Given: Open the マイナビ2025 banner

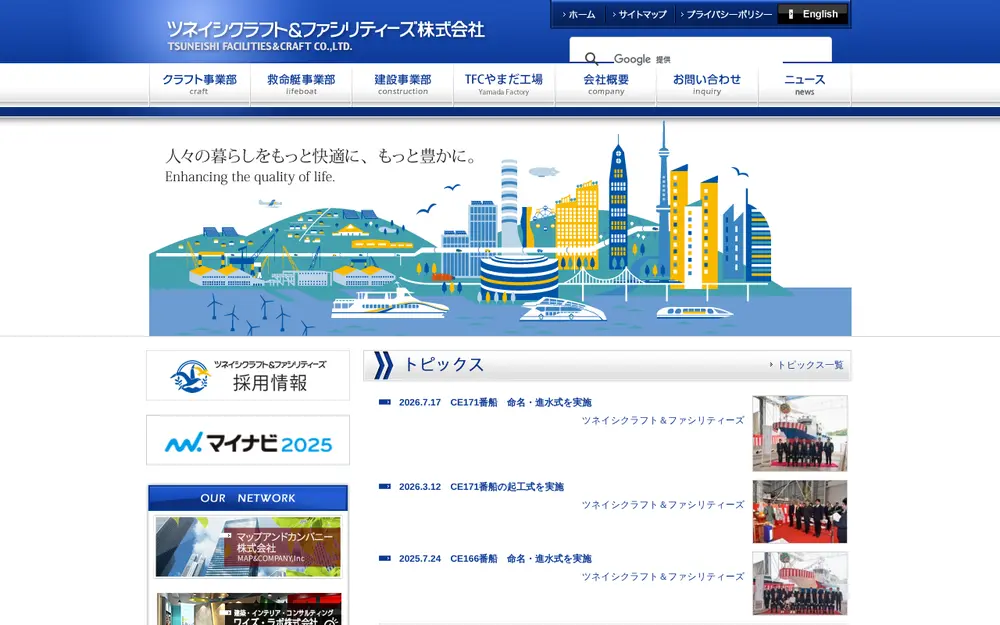Looking at the screenshot, I should (248, 441).
